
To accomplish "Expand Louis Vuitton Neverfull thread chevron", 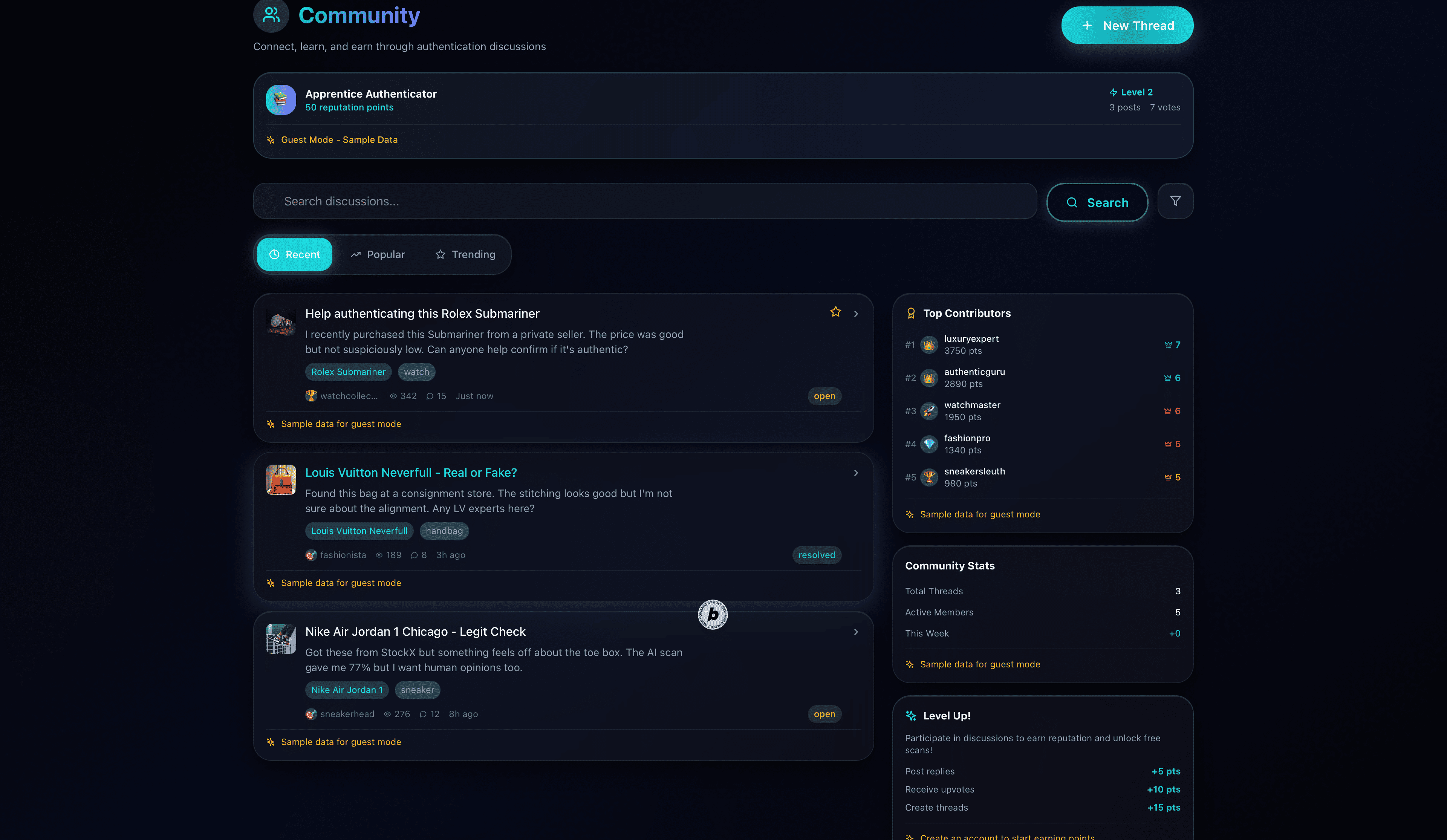I will pyautogui.click(x=855, y=473).
